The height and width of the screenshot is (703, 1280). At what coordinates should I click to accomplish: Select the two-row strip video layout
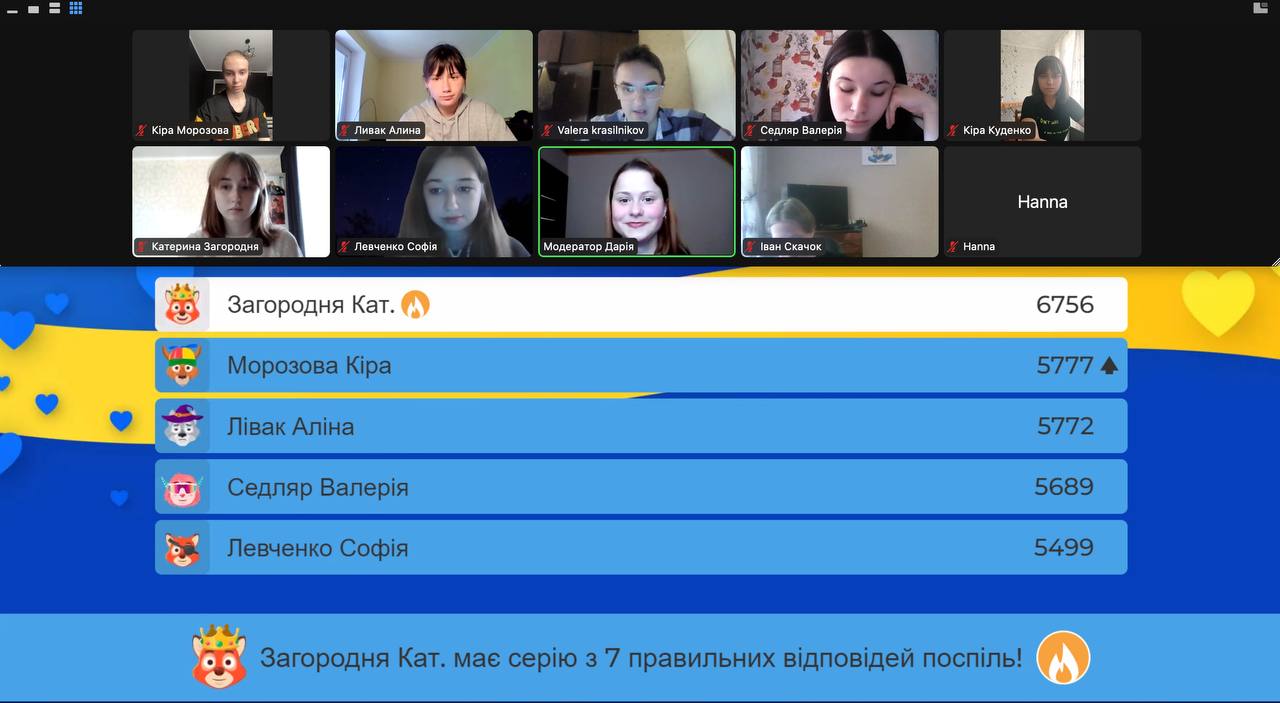tap(54, 9)
